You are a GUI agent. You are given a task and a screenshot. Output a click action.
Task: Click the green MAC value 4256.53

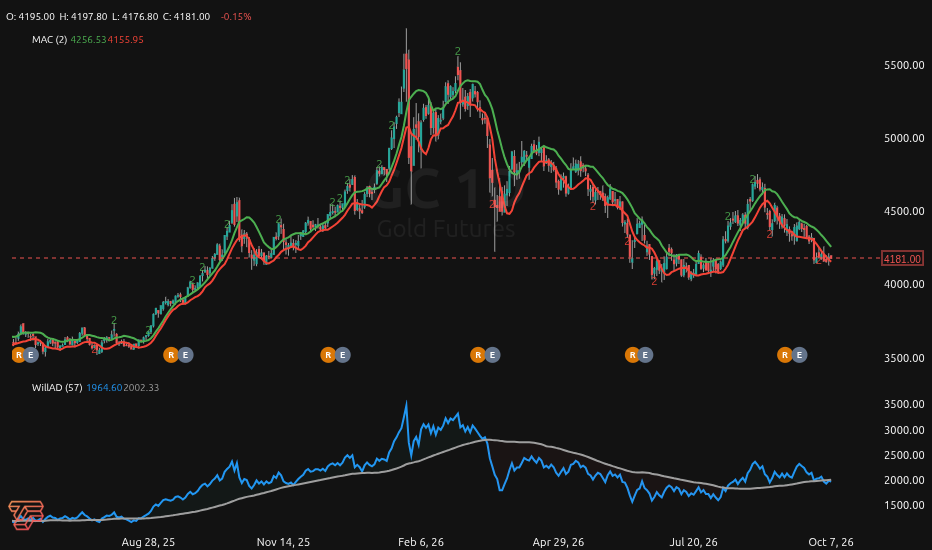pyautogui.click(x=89, y=40)
